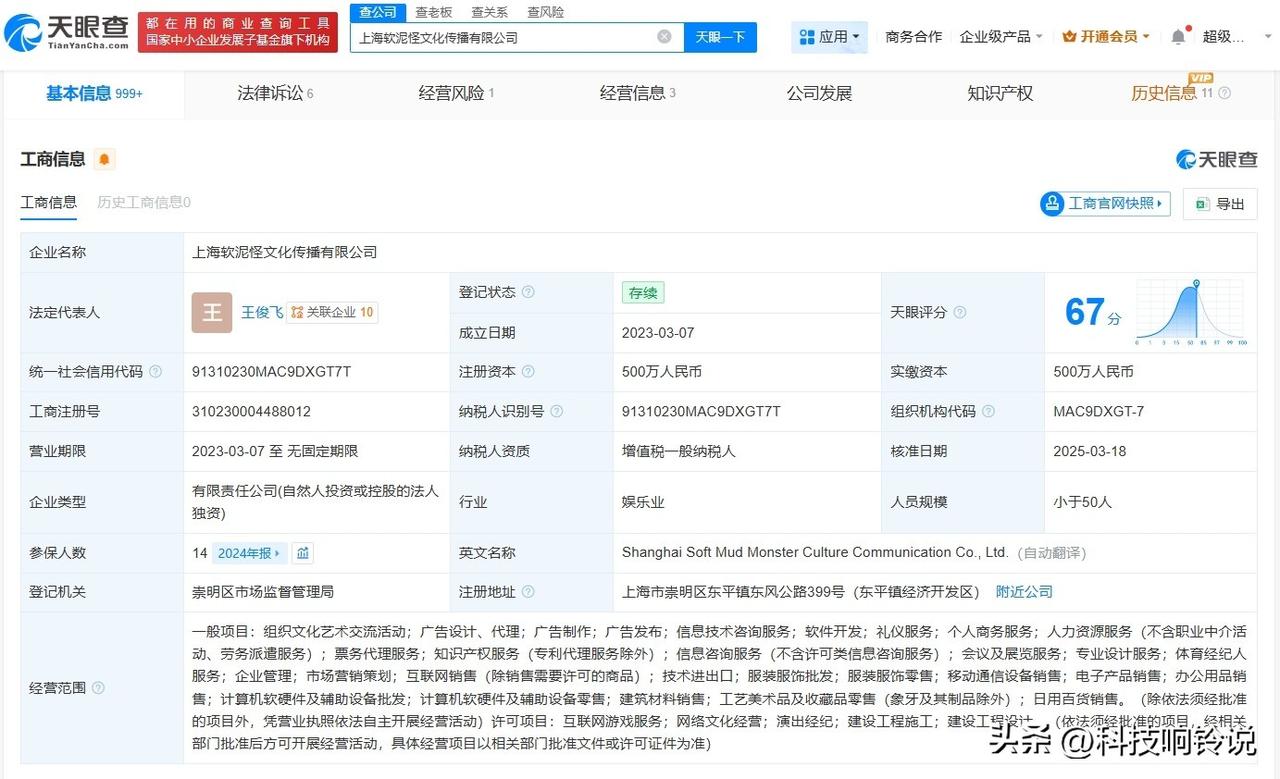The image size is (1280, 779).
Task: Open the 王俊飞 legal representative link
Action: tap(262, 312)
